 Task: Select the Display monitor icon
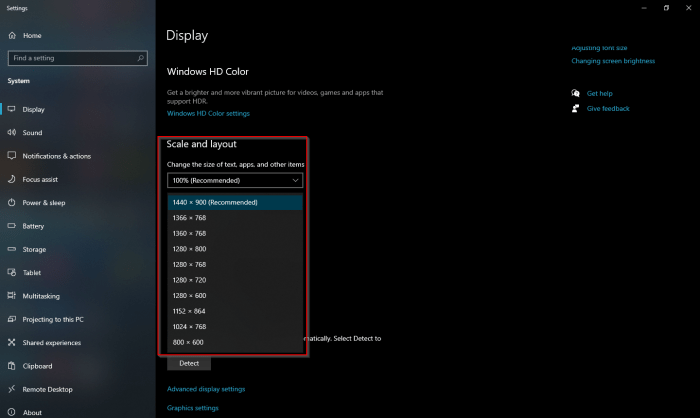(x=12, y=109)
